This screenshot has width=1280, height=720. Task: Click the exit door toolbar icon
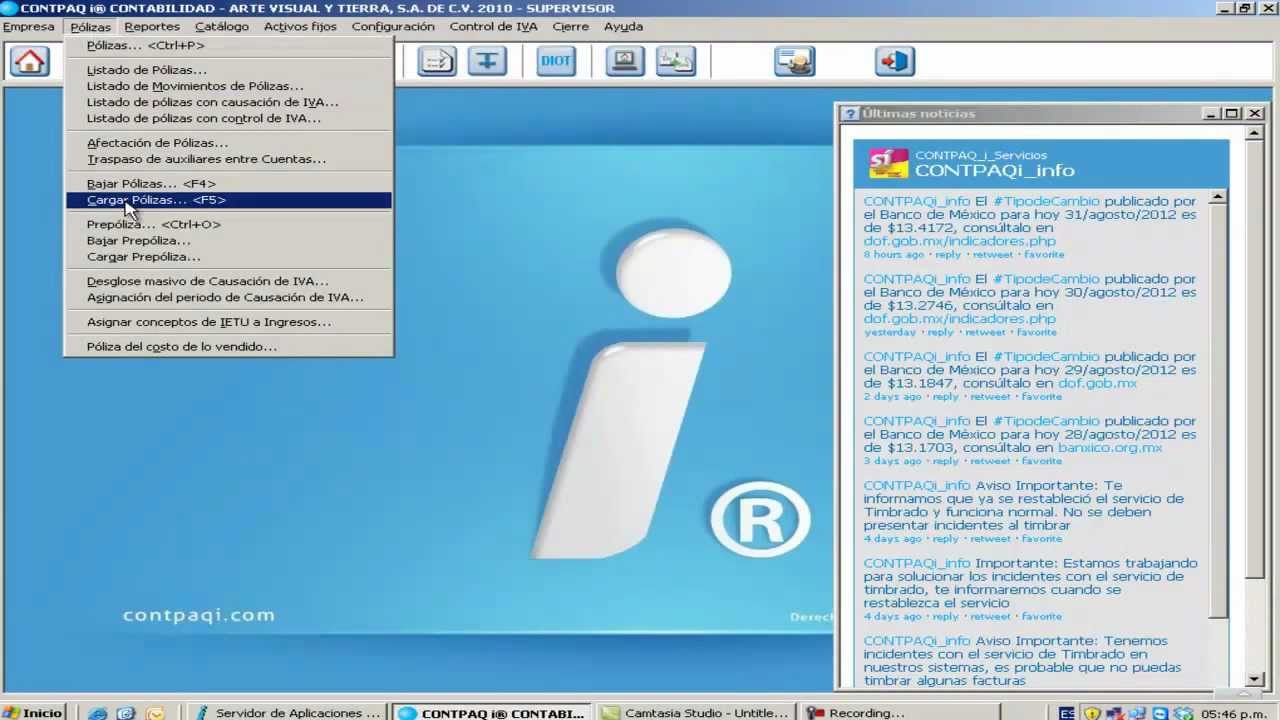(x=895, y=61)
